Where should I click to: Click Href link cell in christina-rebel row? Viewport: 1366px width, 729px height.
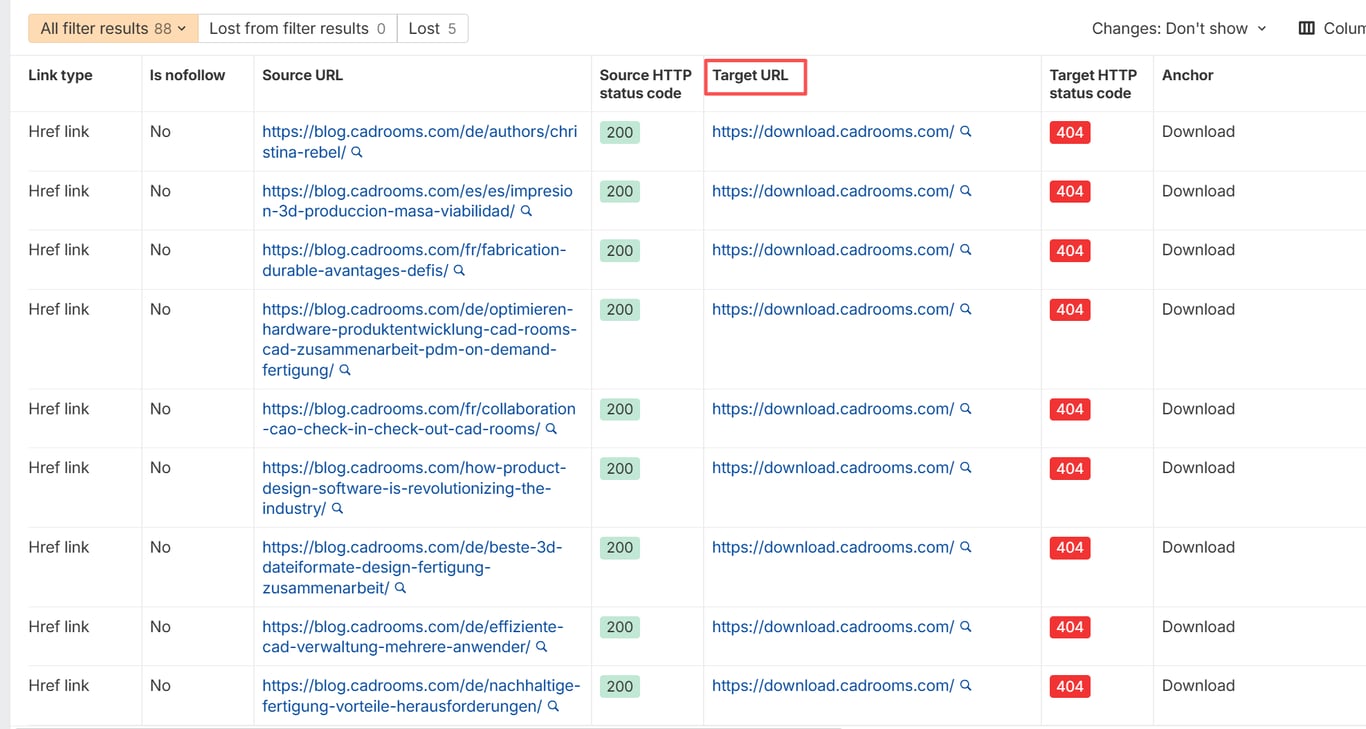[x=59, y=132]
